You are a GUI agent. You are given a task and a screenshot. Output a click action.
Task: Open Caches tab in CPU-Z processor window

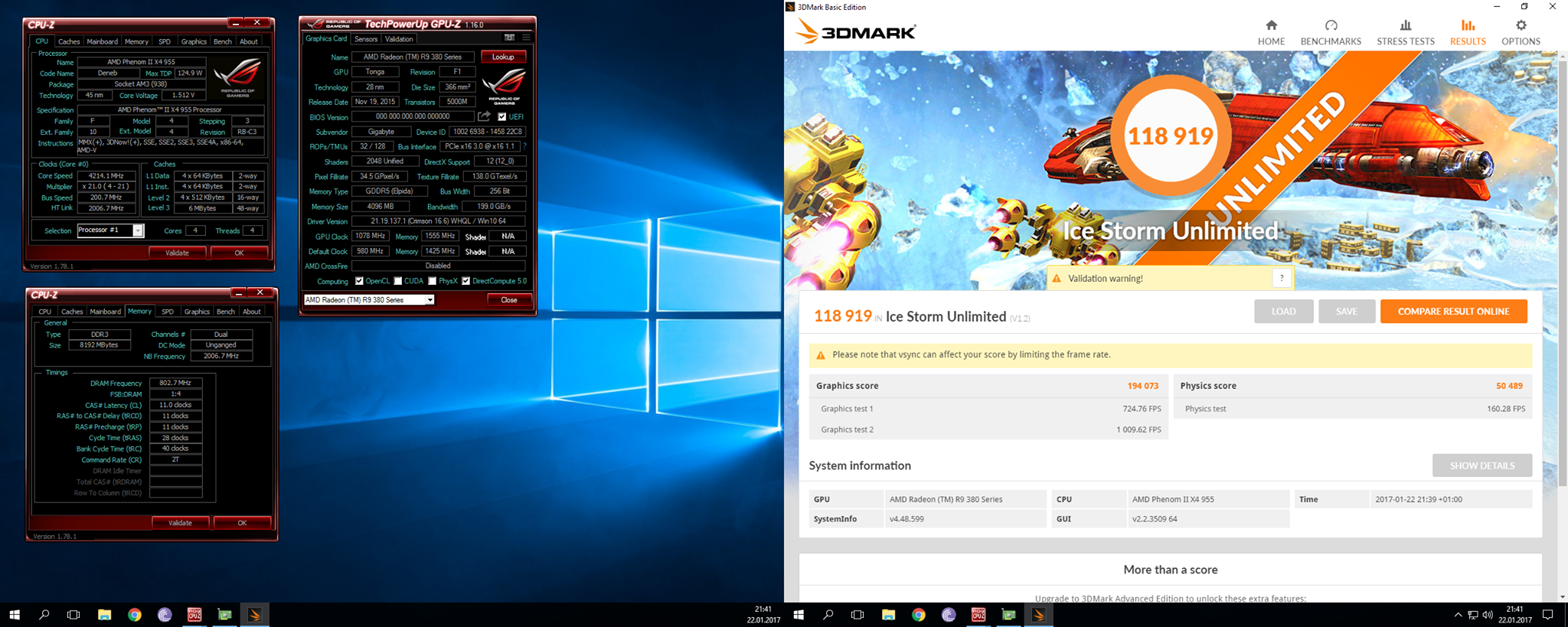pos(69,41)
